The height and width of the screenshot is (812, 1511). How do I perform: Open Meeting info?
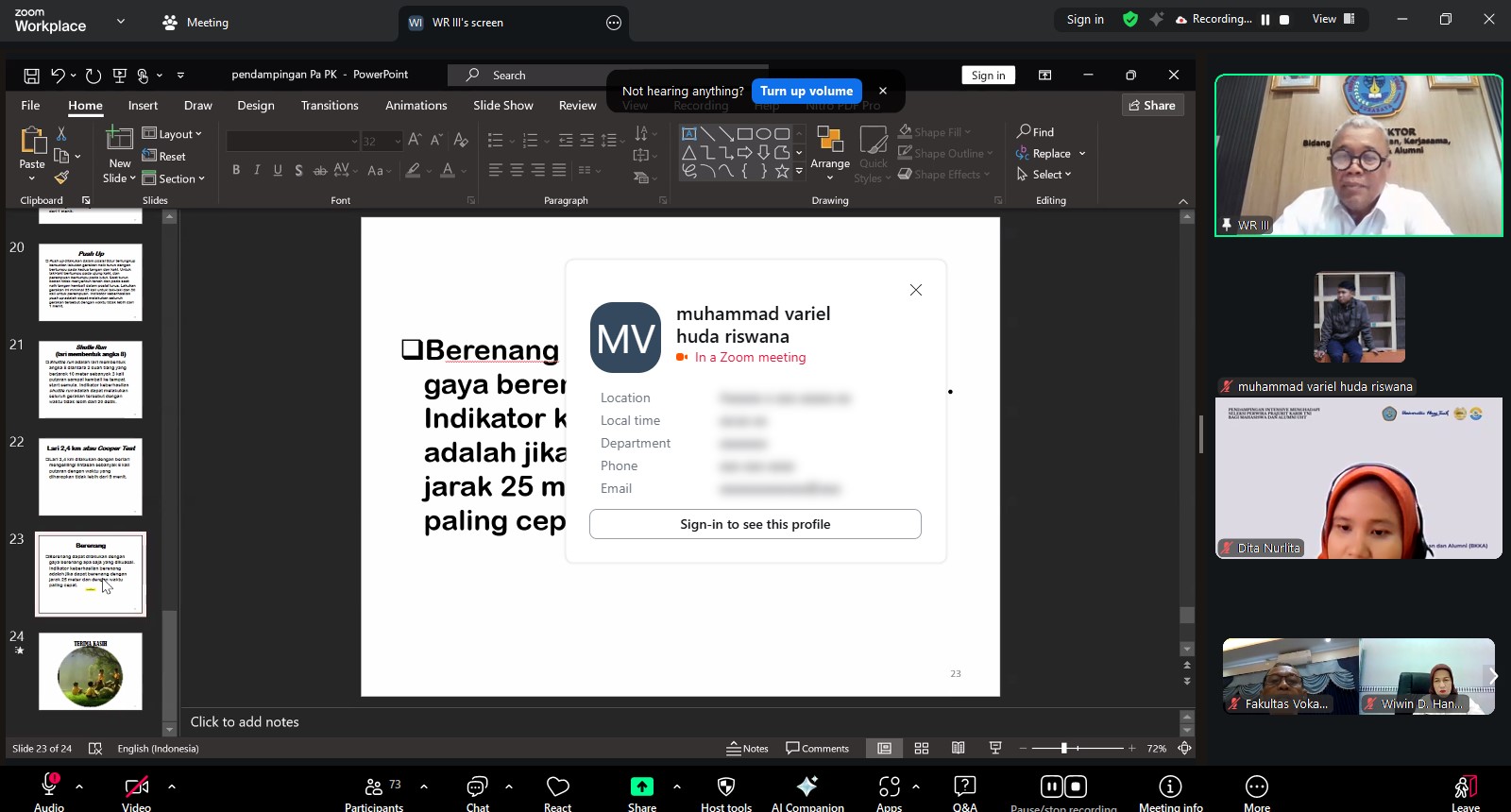[x=1170, y=791]
